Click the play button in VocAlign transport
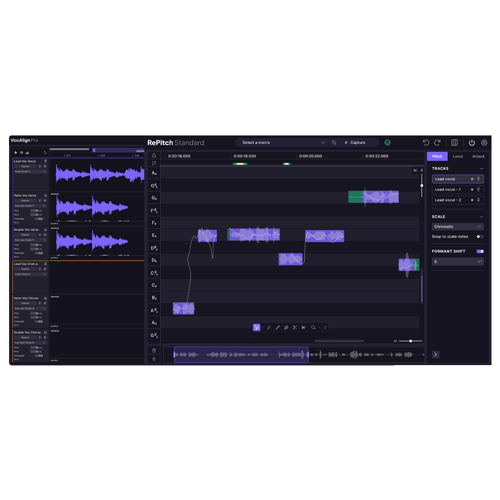The width and height of the screenshot is (500, 500). 16,153
